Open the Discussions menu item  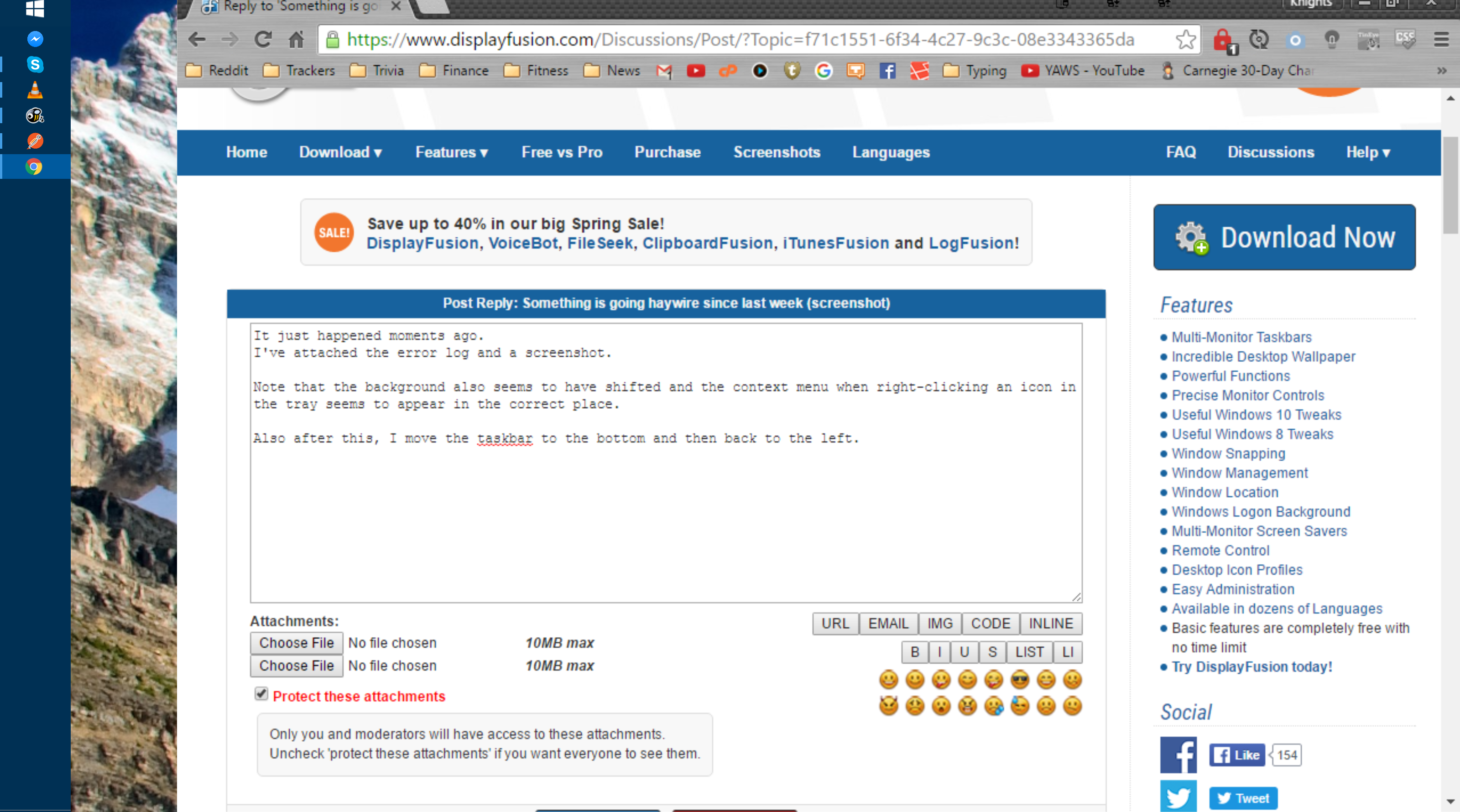click(1270, 152)
